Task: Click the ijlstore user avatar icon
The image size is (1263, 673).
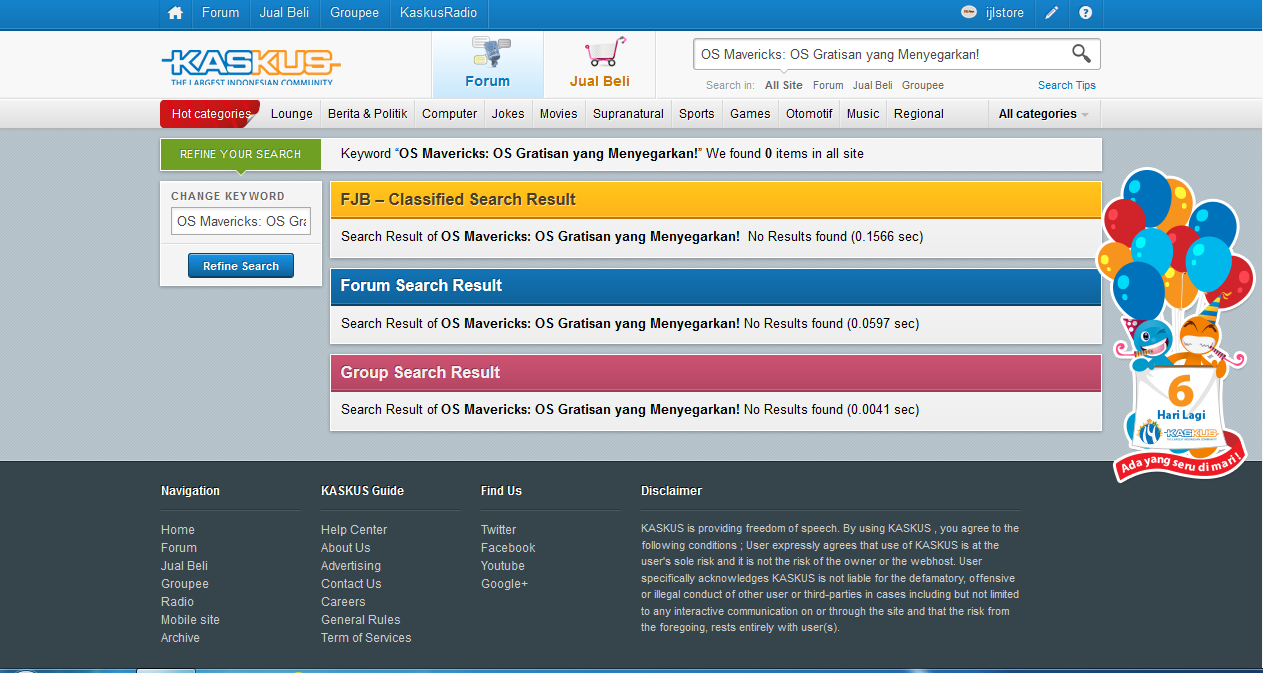Action: 968,13
